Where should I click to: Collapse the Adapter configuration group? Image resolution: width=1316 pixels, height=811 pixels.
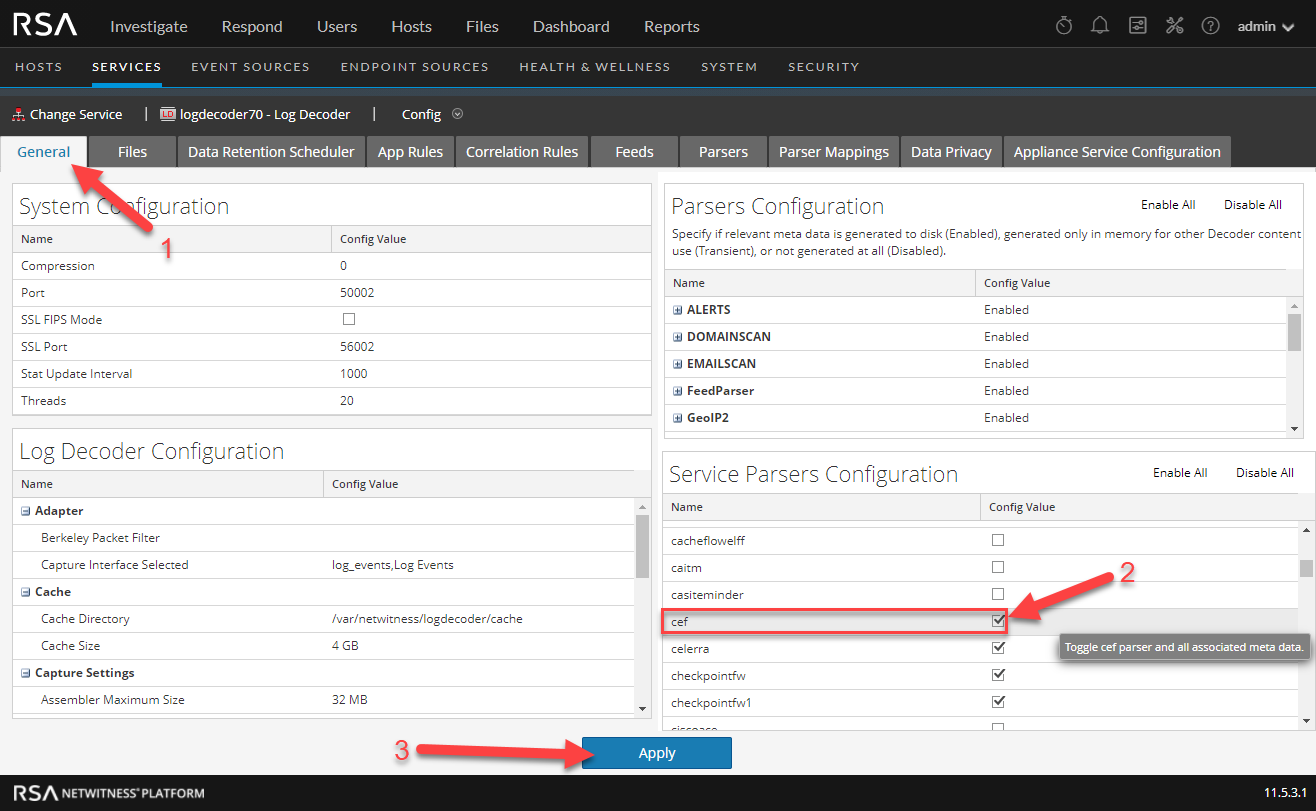click(26, 511)
